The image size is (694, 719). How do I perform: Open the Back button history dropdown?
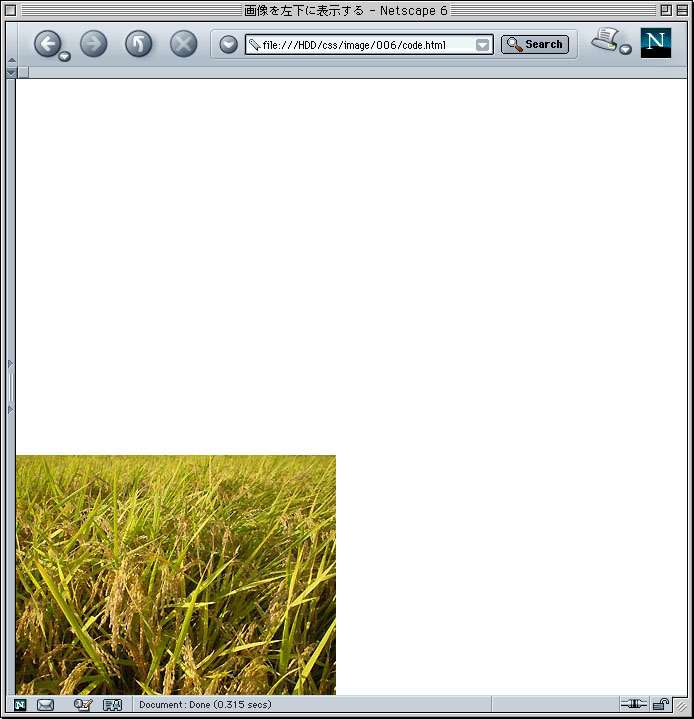65,56
